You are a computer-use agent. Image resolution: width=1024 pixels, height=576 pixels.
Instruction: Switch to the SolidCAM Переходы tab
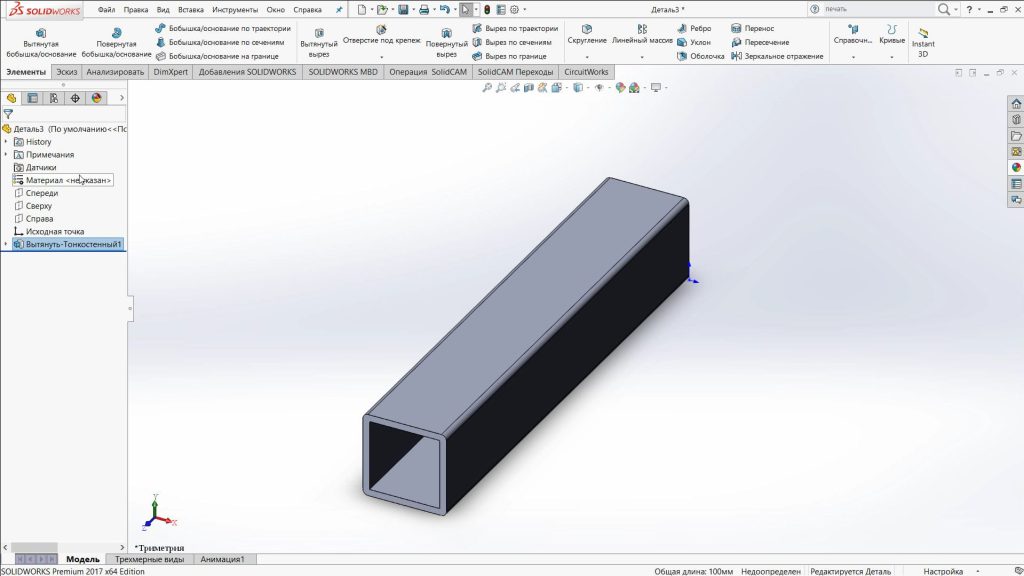pyautogui.click(x=515, y=72)
